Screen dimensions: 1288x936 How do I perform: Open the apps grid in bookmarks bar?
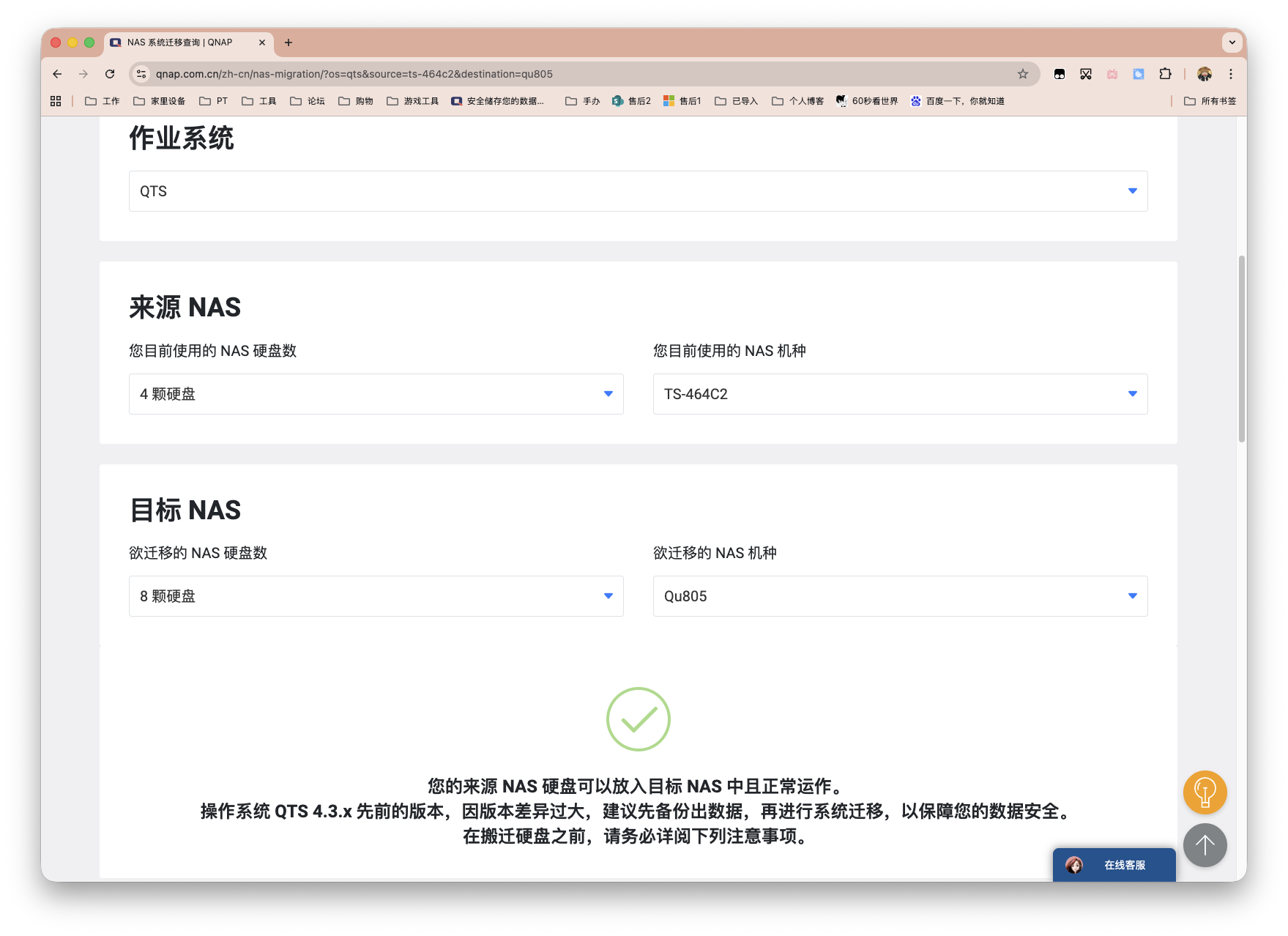[x=56, y=101]
